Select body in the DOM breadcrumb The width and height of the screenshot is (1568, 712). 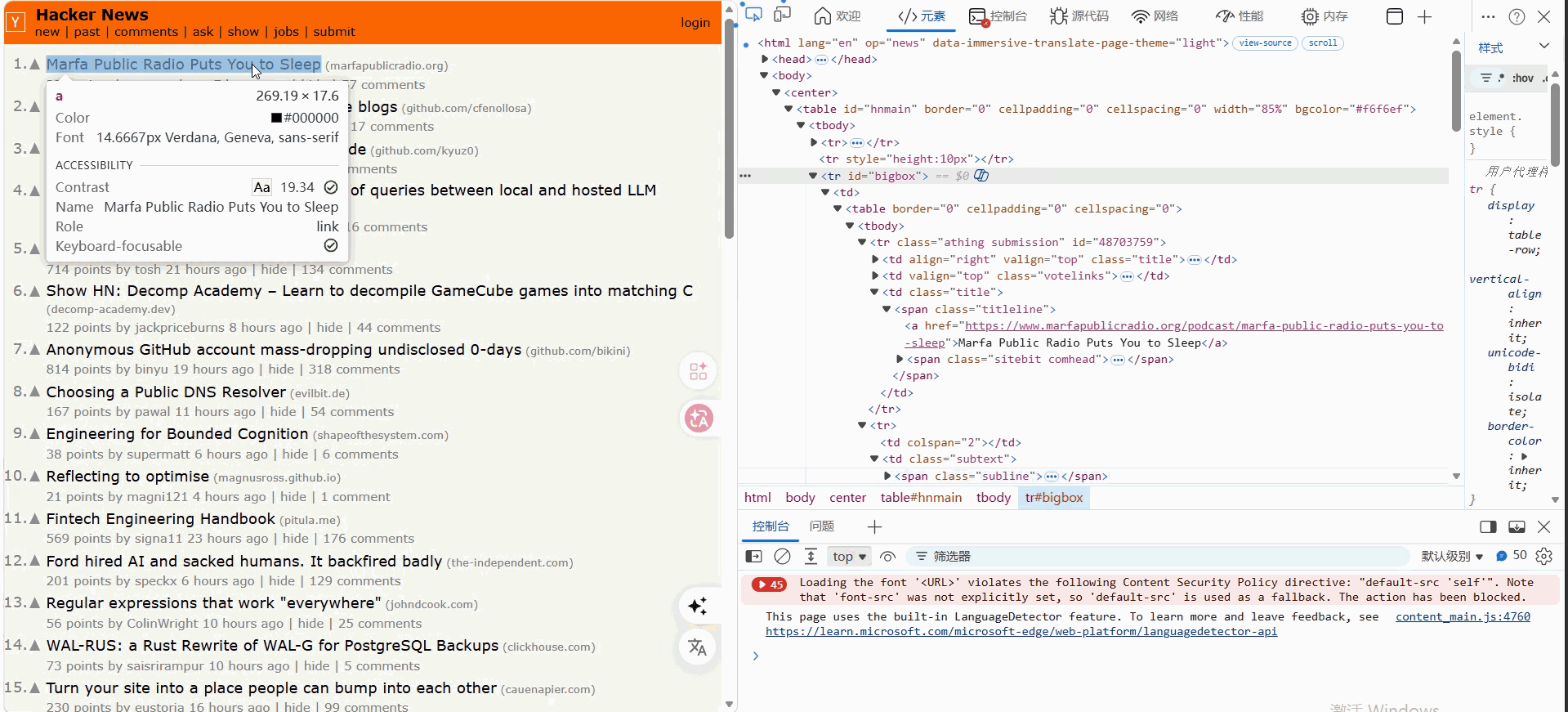[x=800, y=497]
